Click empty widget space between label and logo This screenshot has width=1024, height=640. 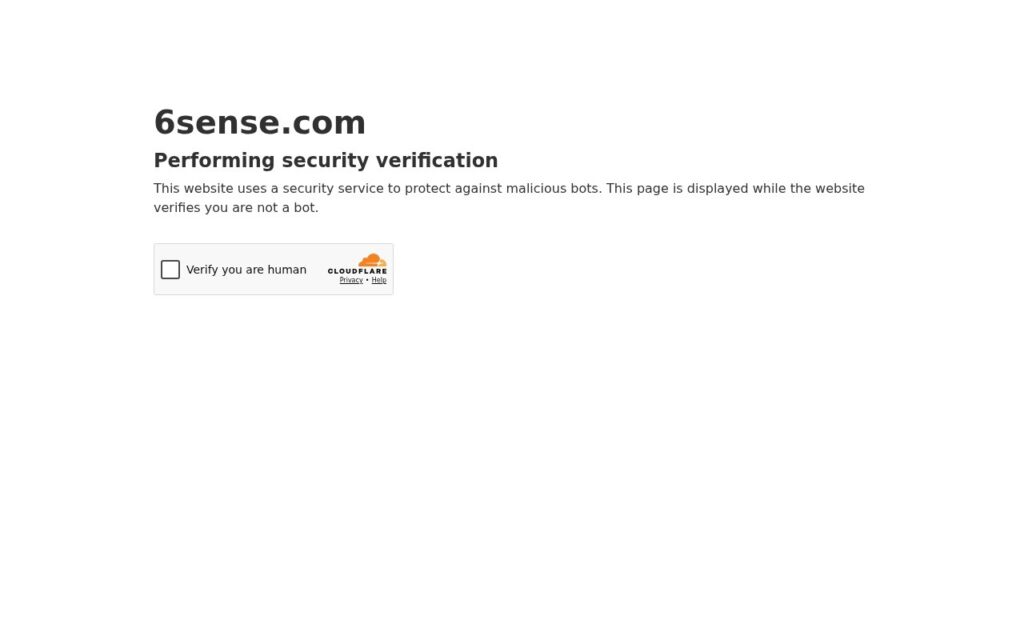click(x=317, y=270)
